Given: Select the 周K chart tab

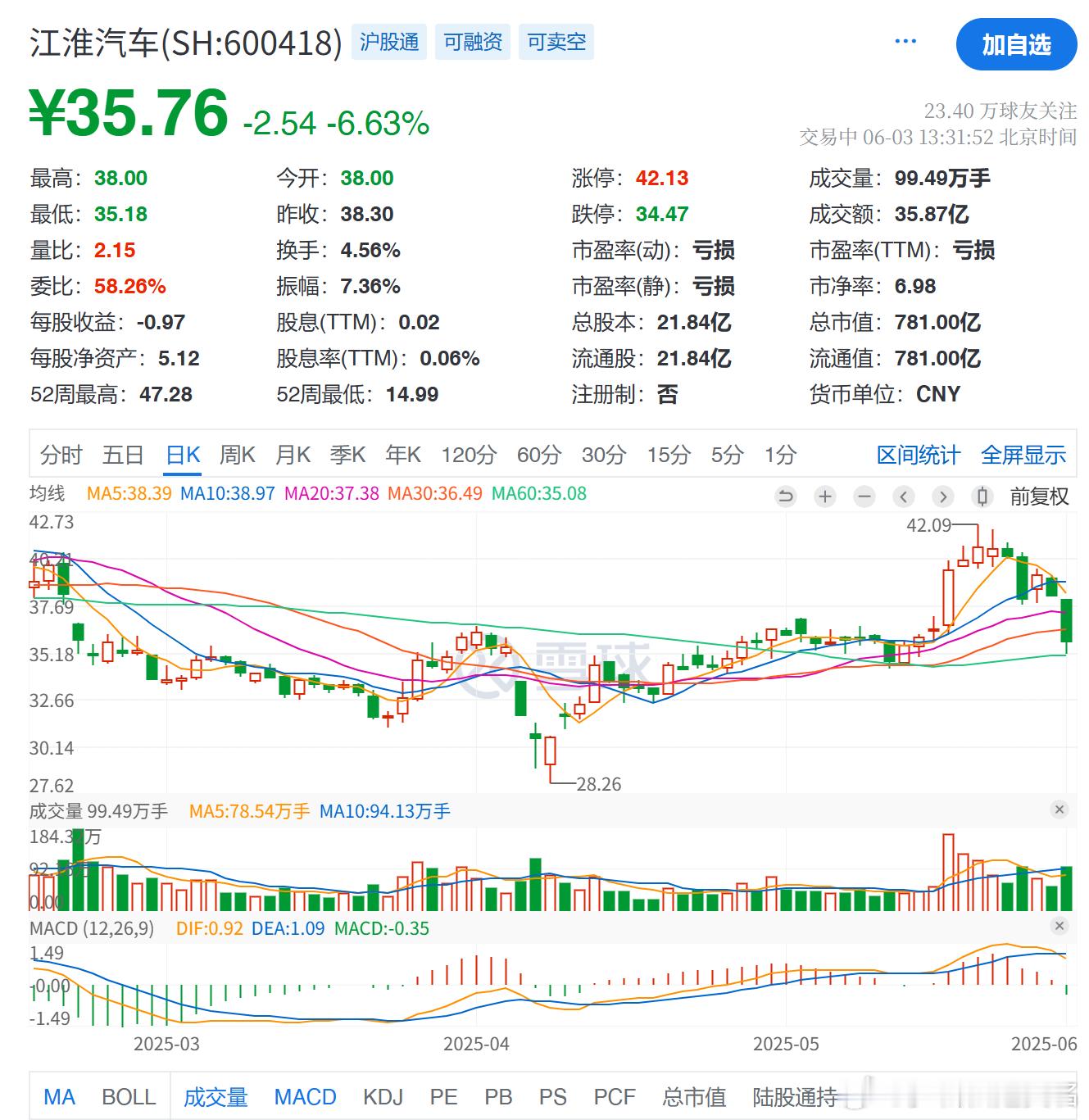Looking at the screenshot, I should click(x=238, y=455).
